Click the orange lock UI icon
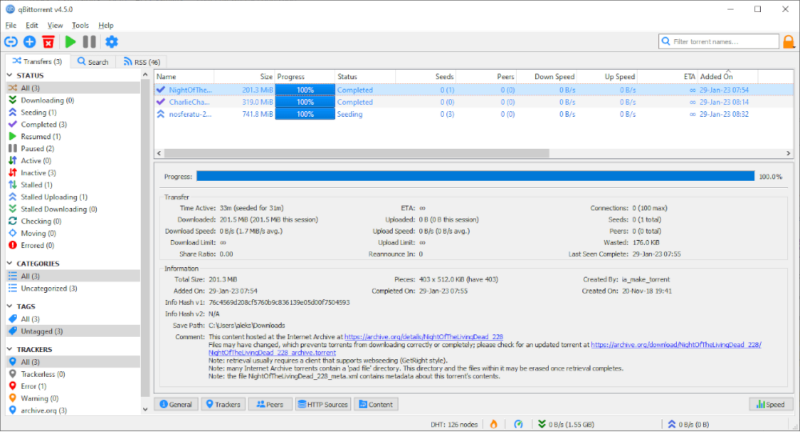Viewport: 800px width, 432px height. (x=789, y=42)
